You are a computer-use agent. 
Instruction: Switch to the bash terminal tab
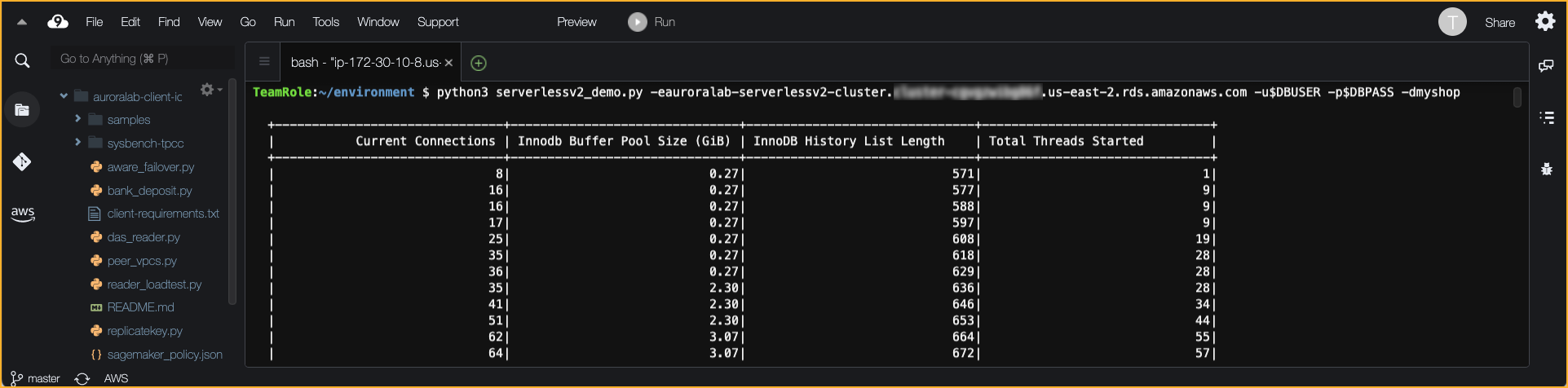pyautogui.click(x=364, y=63)
